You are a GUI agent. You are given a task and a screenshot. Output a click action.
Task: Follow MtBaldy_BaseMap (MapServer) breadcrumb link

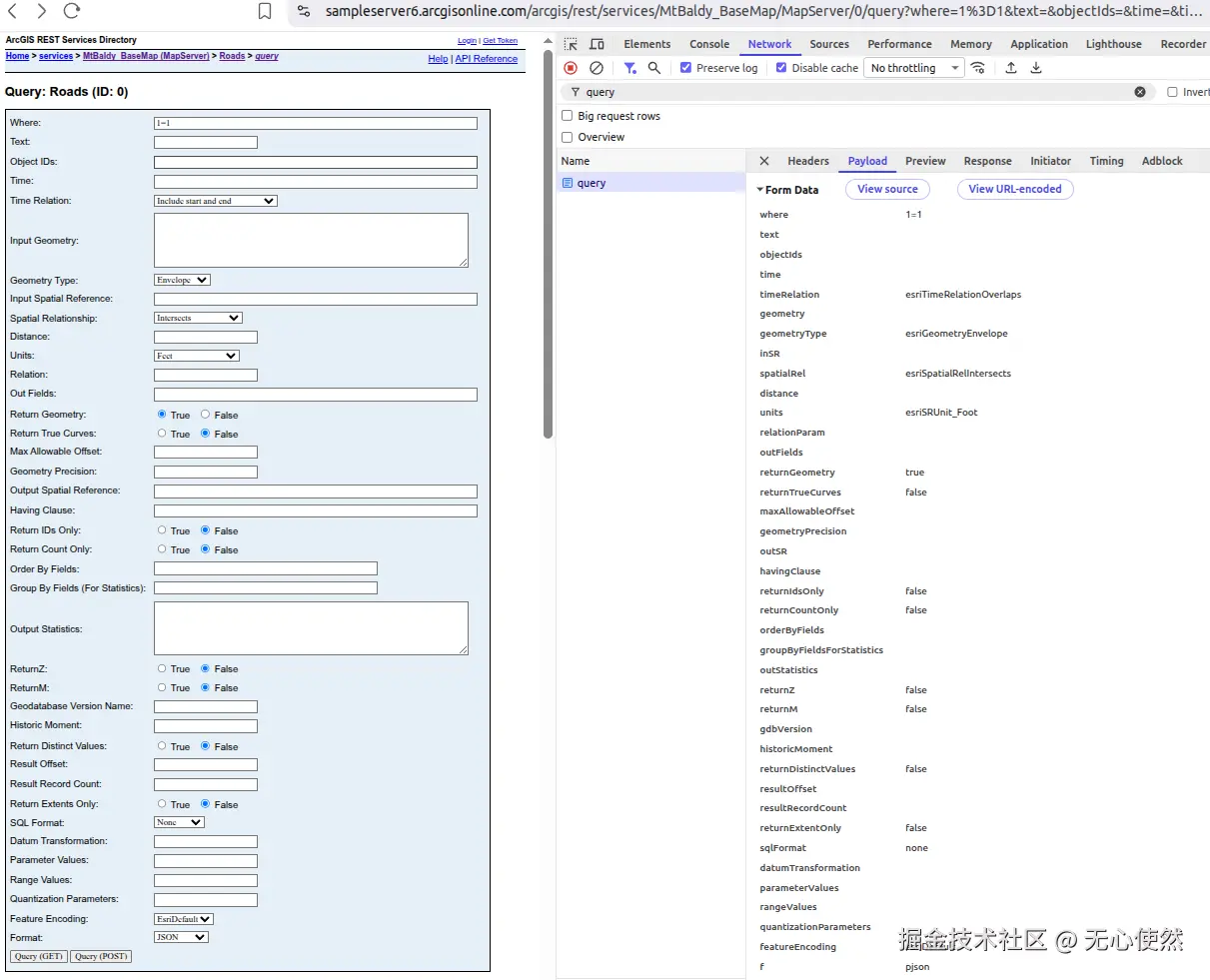[146, 56]
